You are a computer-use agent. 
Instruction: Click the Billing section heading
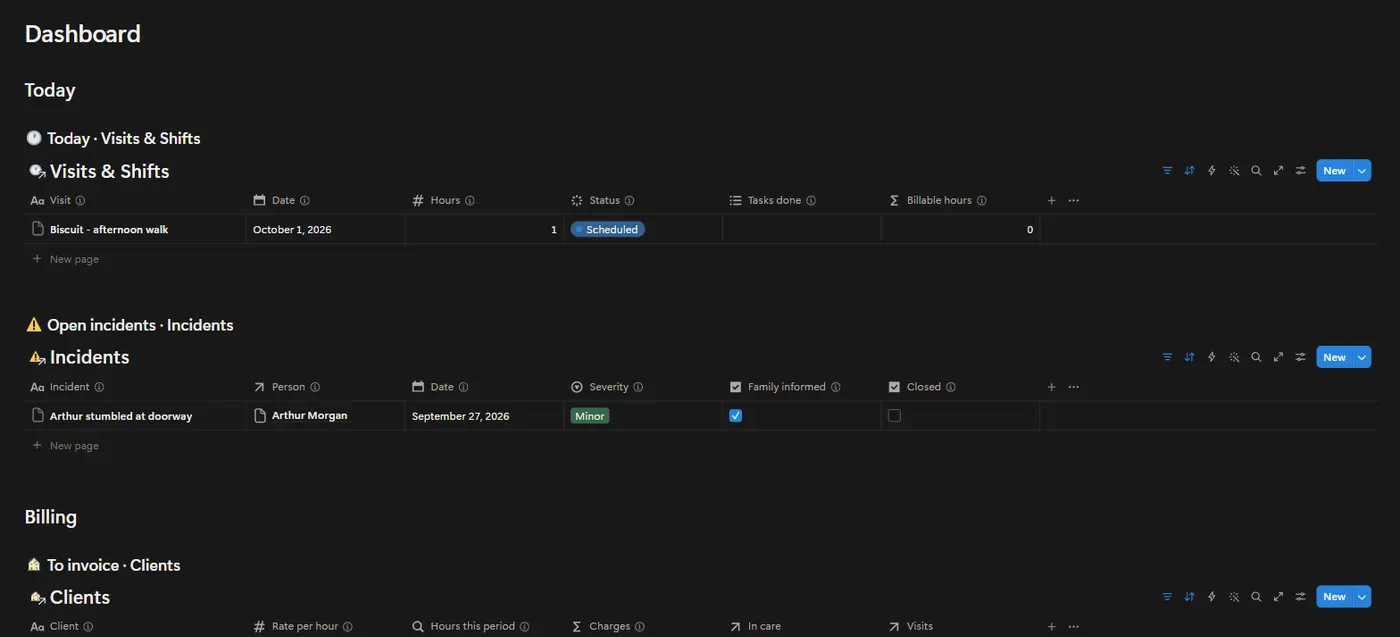[51, 517]
